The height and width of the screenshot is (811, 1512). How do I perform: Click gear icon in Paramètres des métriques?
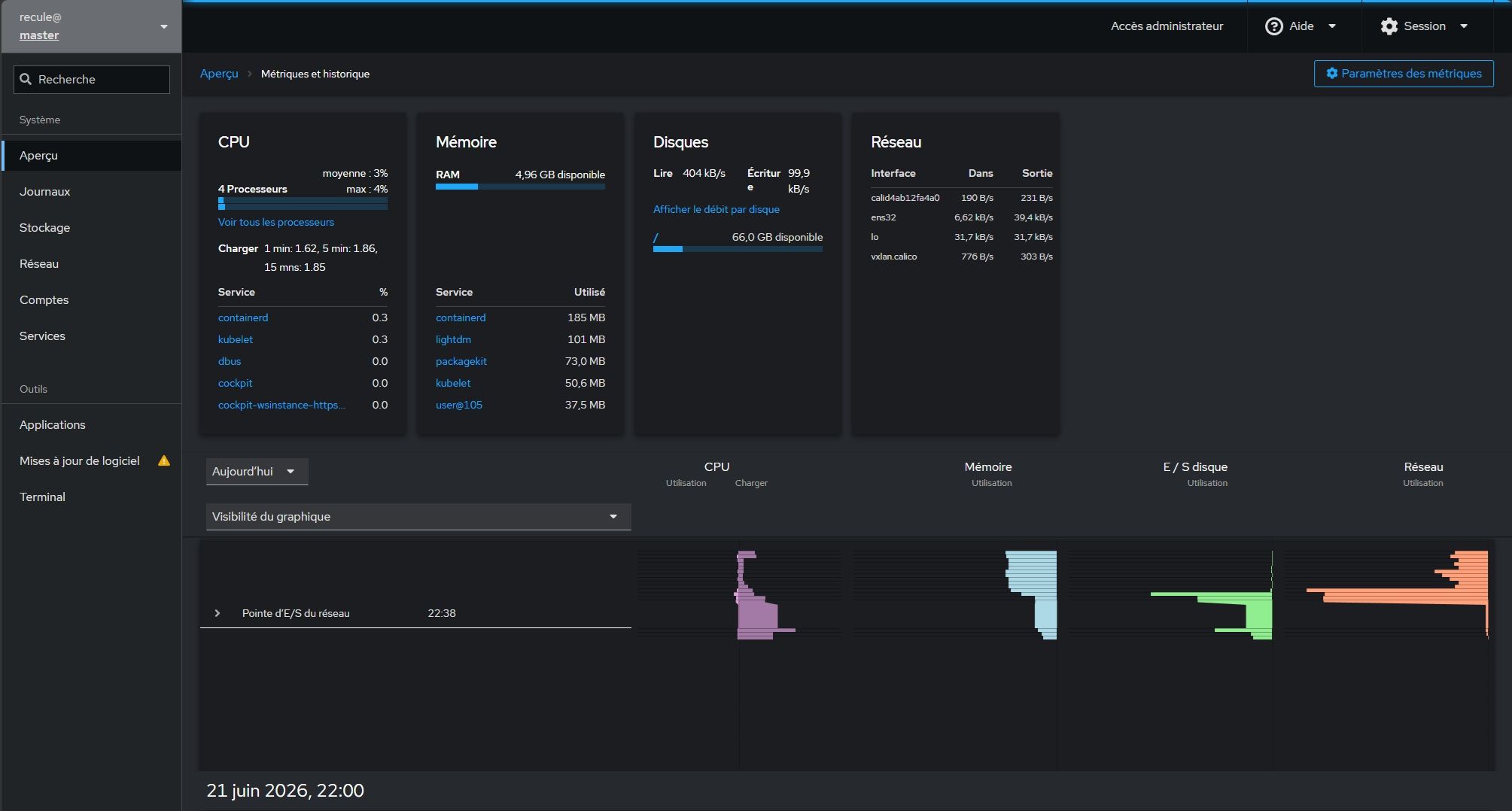pos(1331,73)
